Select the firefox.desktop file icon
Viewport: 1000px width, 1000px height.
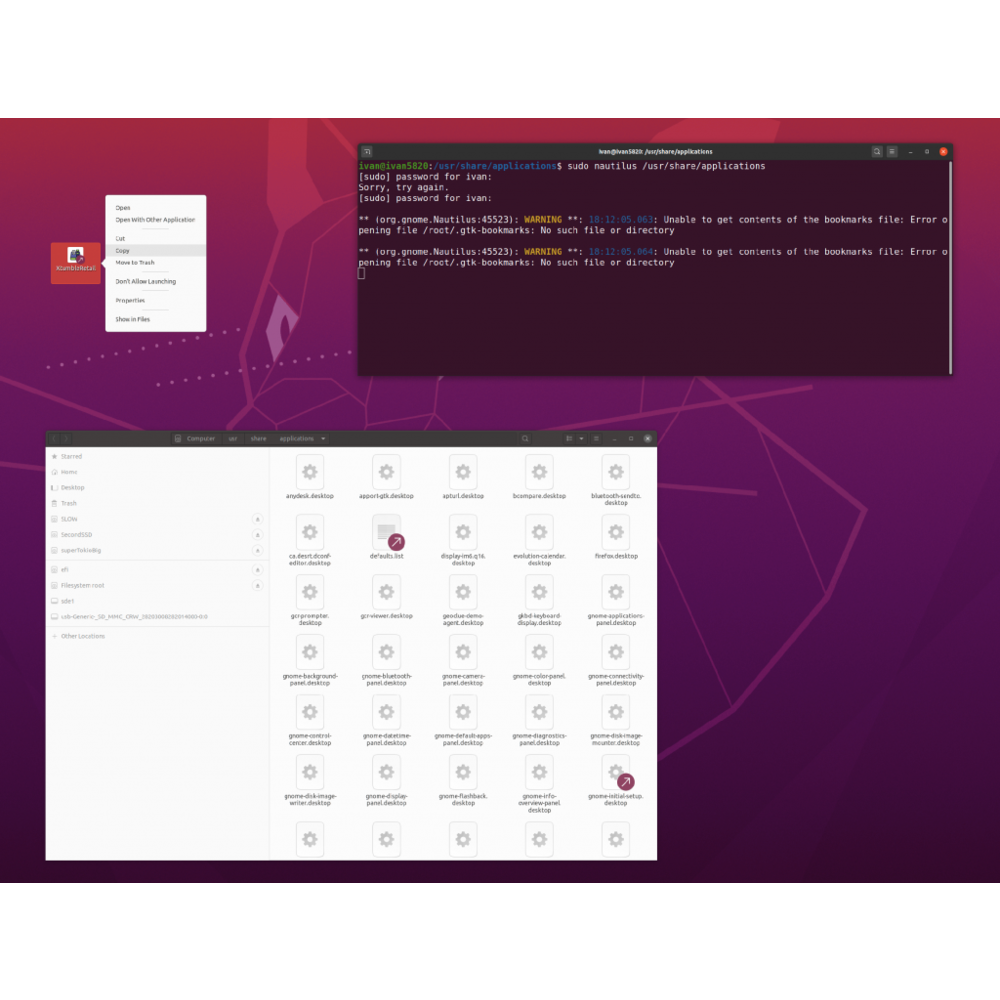coord(616,533)
